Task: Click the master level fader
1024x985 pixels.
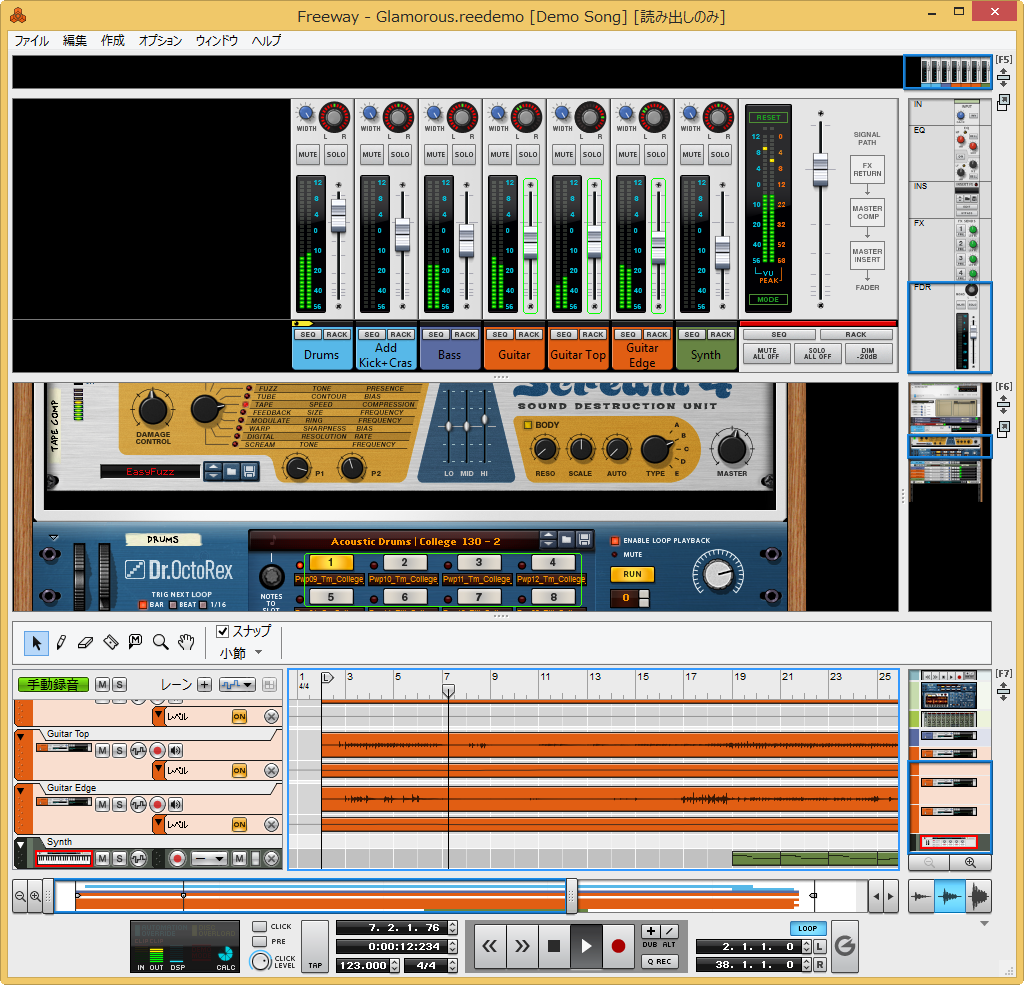Action: [x=820, y=169]
